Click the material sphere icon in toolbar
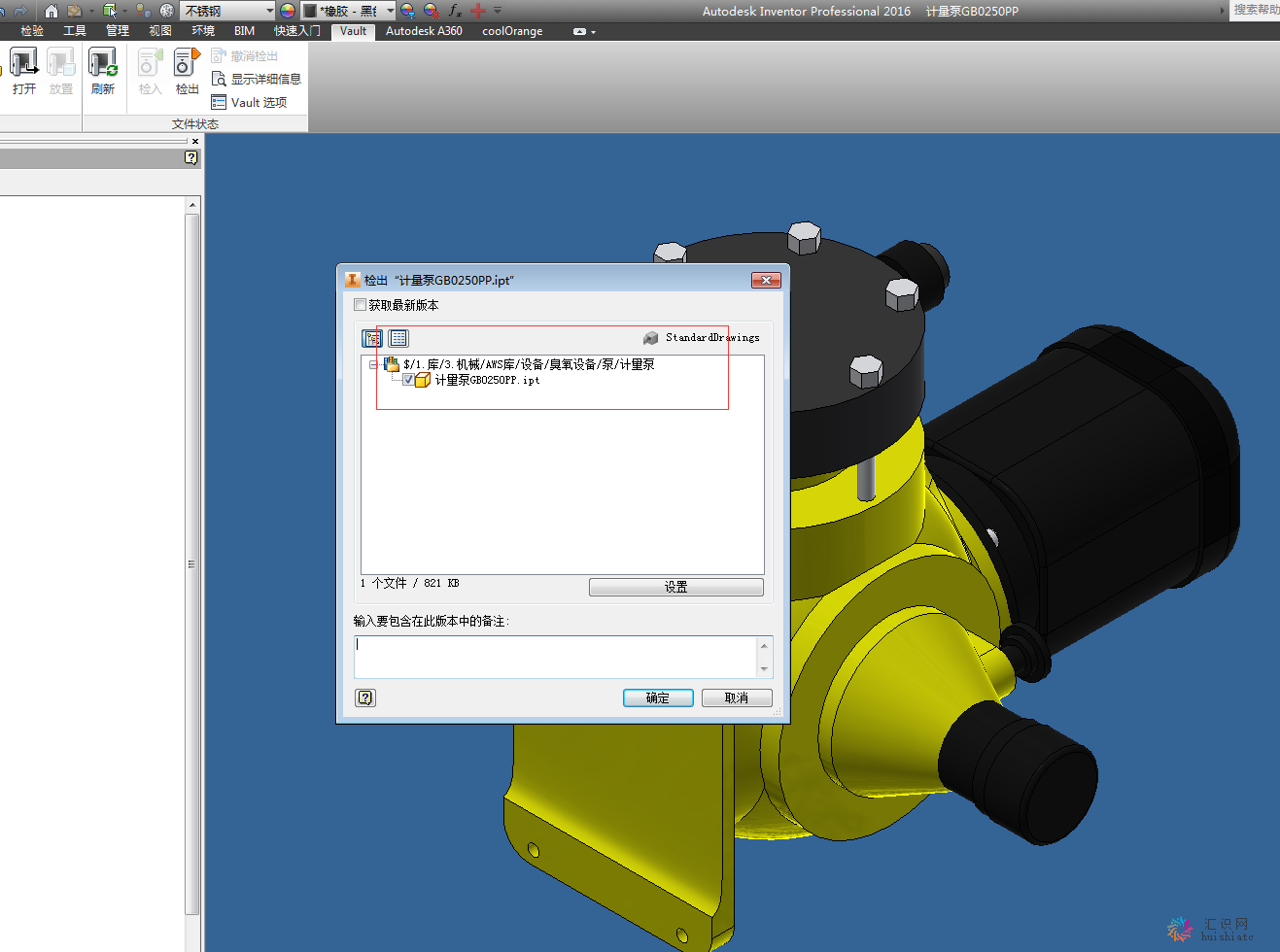The height and width of the screenshot is (952, 1280). [x=167, y=11]
